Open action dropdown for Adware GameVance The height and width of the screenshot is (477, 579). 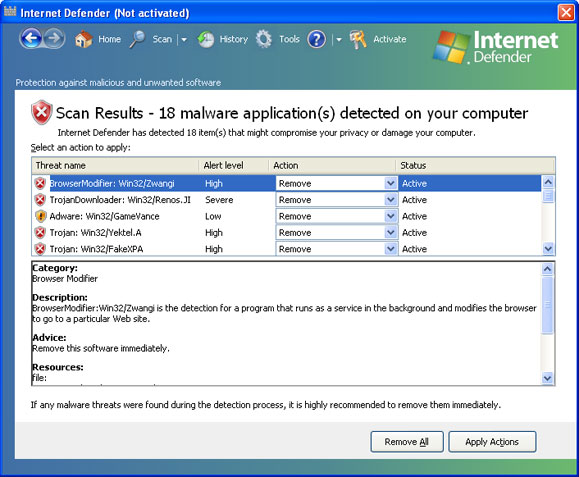390,216
